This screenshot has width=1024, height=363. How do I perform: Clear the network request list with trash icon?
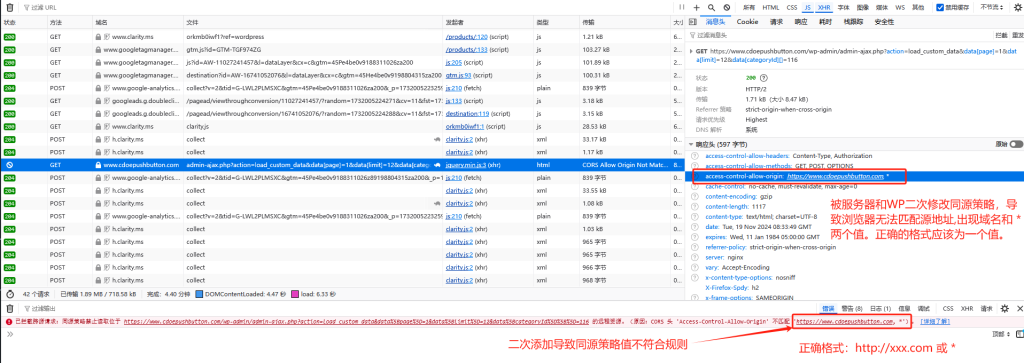(x=9, y=7)
